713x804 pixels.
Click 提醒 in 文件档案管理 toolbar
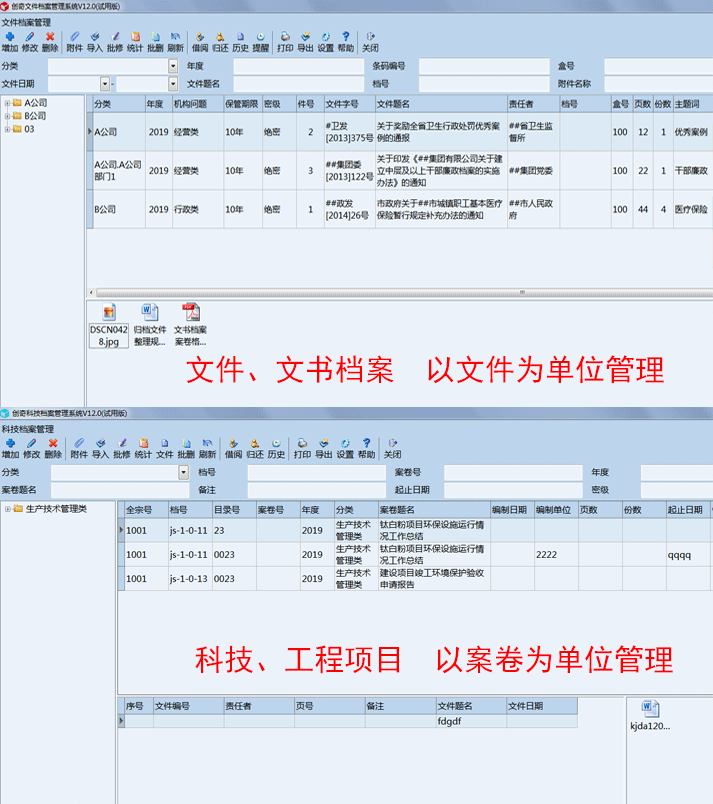coord(260,42)
